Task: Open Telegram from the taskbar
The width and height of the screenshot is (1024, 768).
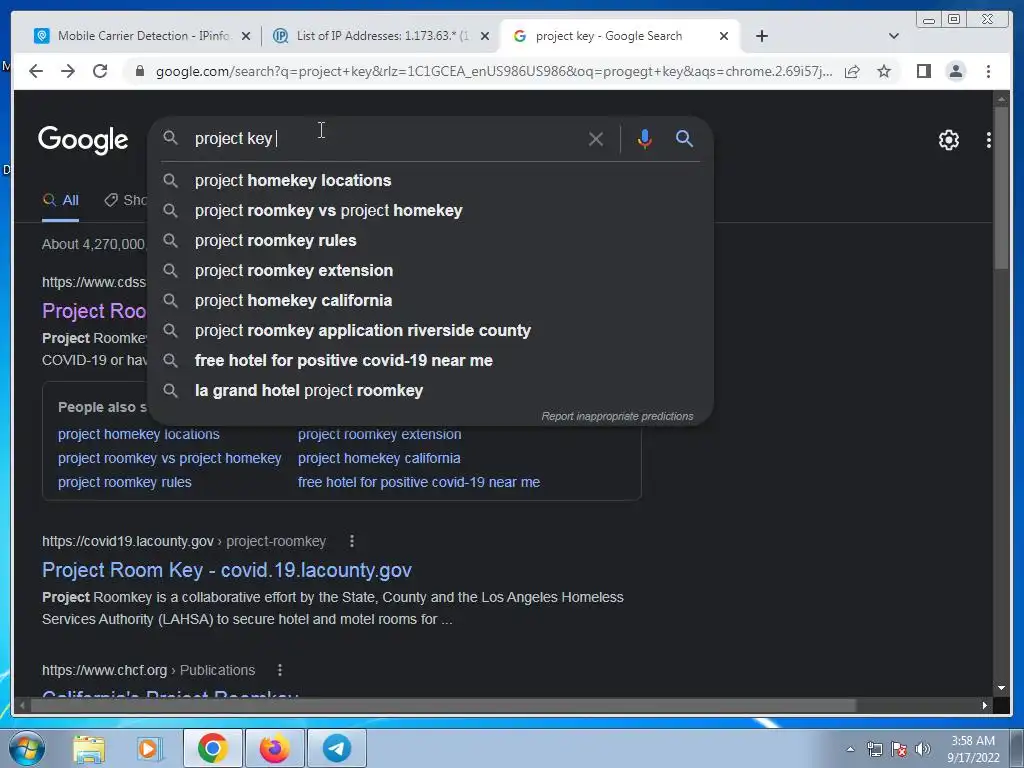Action: (336, 748)
